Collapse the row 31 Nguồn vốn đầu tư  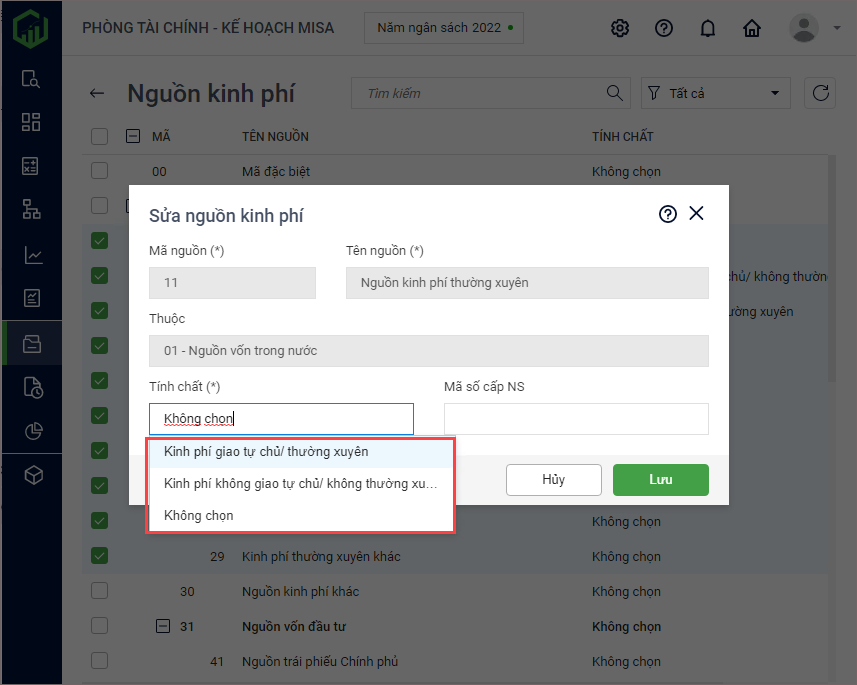[x=163, y=626]
